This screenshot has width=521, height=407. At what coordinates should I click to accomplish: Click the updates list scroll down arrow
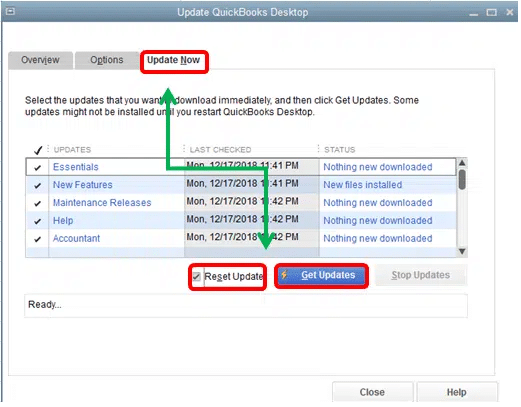462,252
